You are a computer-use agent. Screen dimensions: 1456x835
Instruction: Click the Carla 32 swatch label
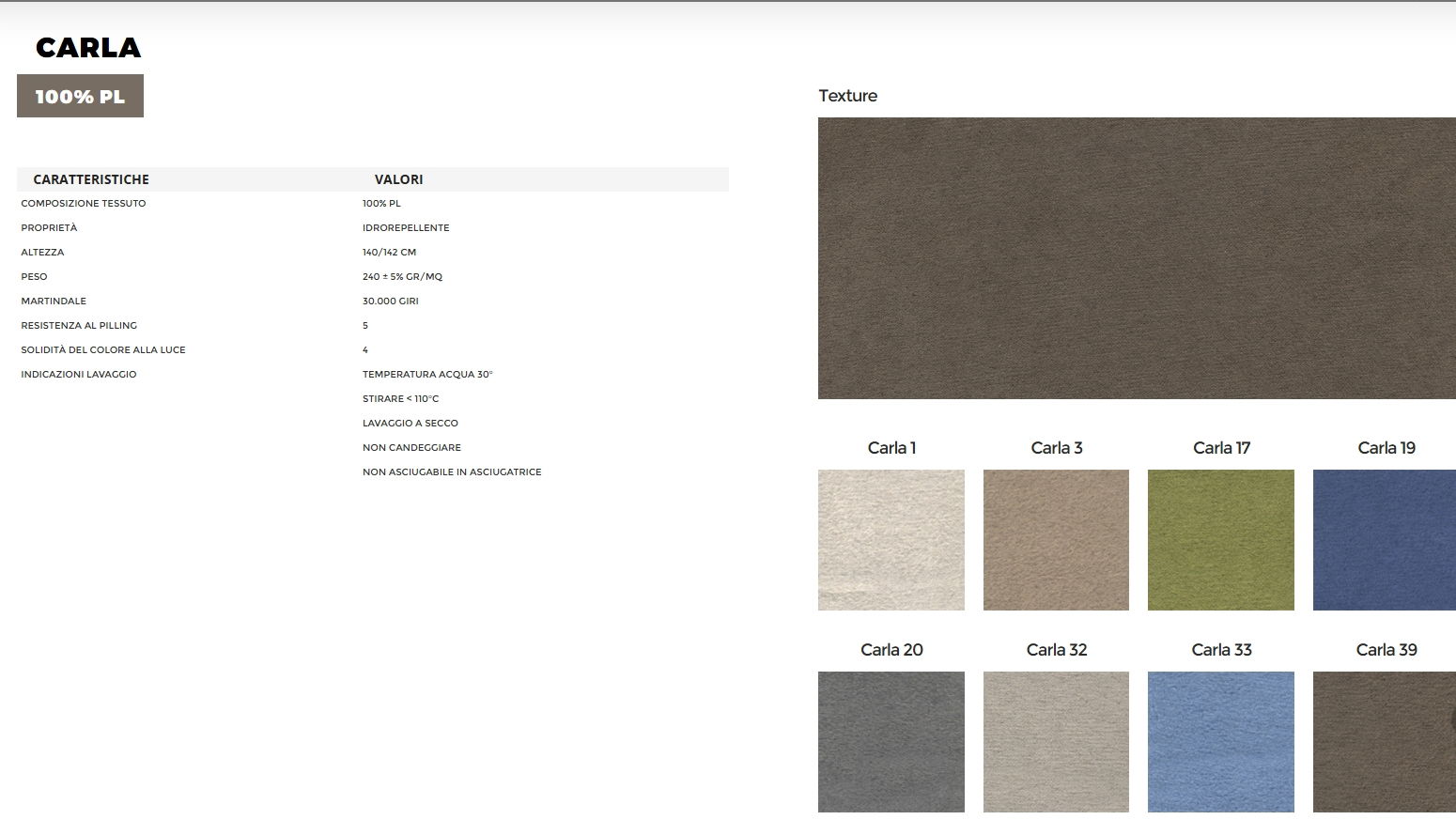tap(1057, 650)
